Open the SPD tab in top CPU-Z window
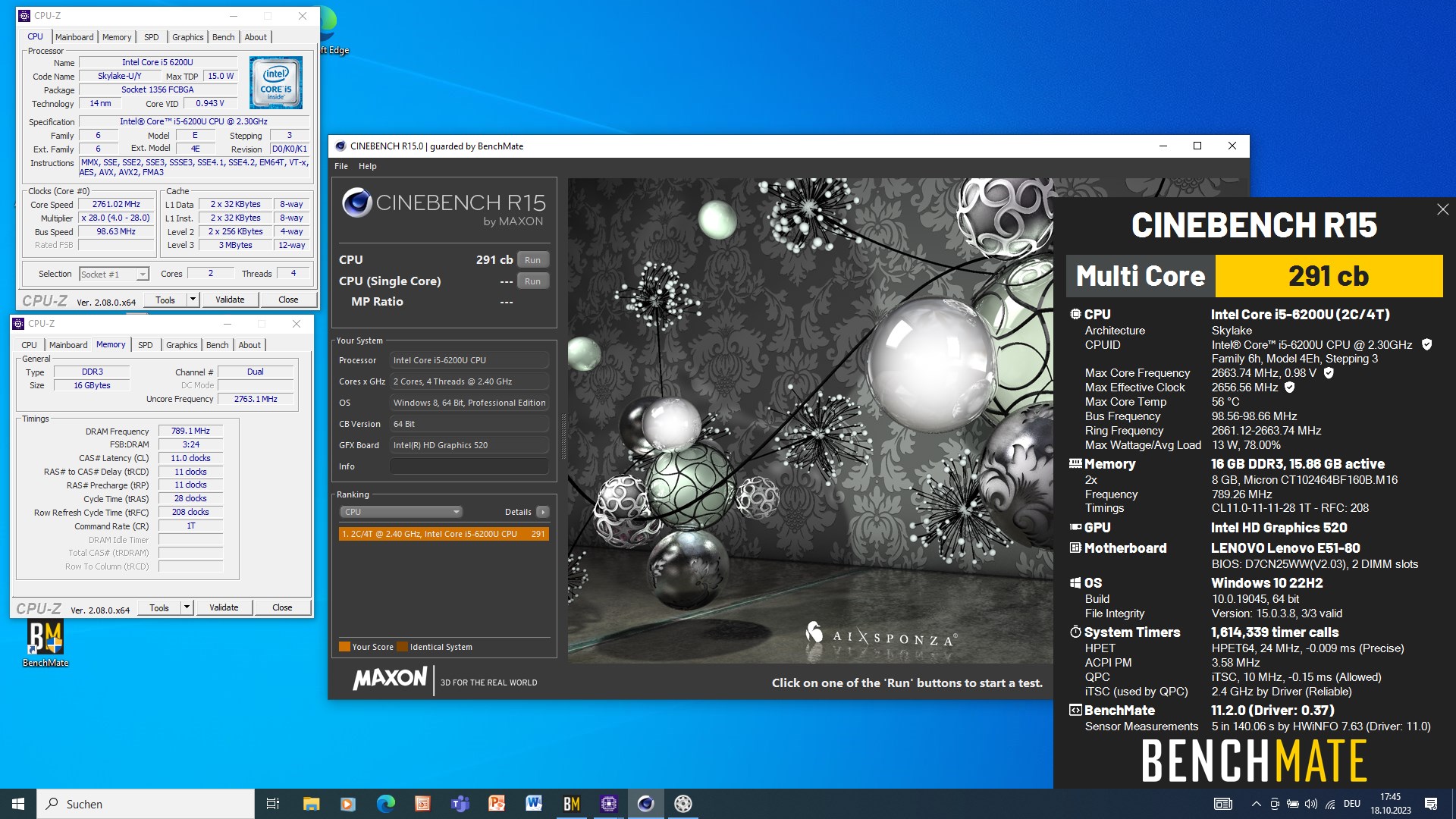The image size is (1456, 819). 152,37
